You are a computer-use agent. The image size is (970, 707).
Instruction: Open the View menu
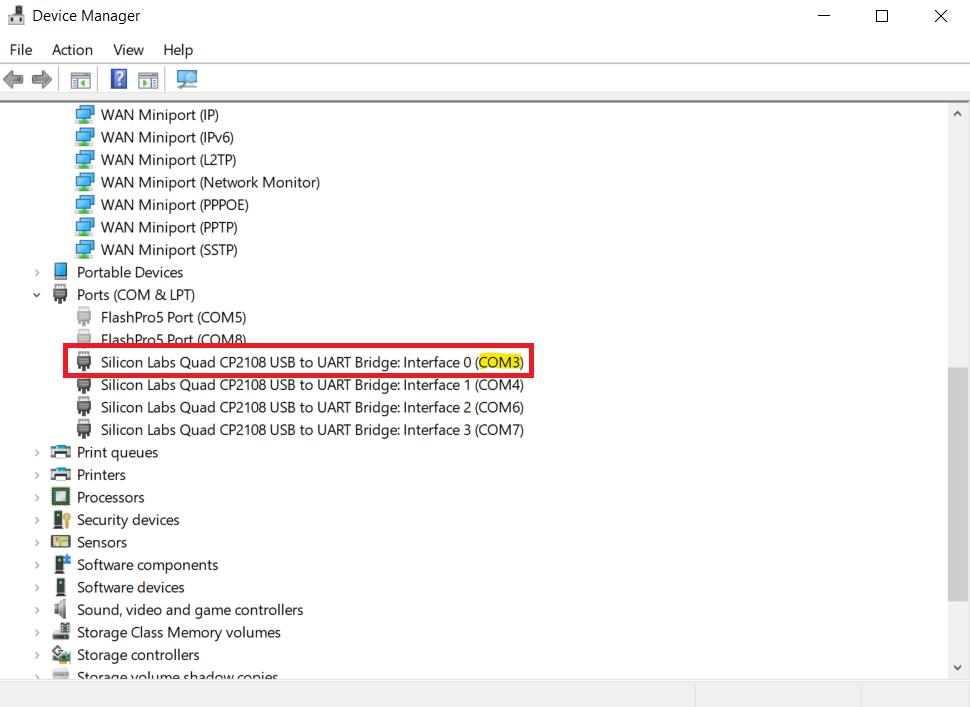128,50
